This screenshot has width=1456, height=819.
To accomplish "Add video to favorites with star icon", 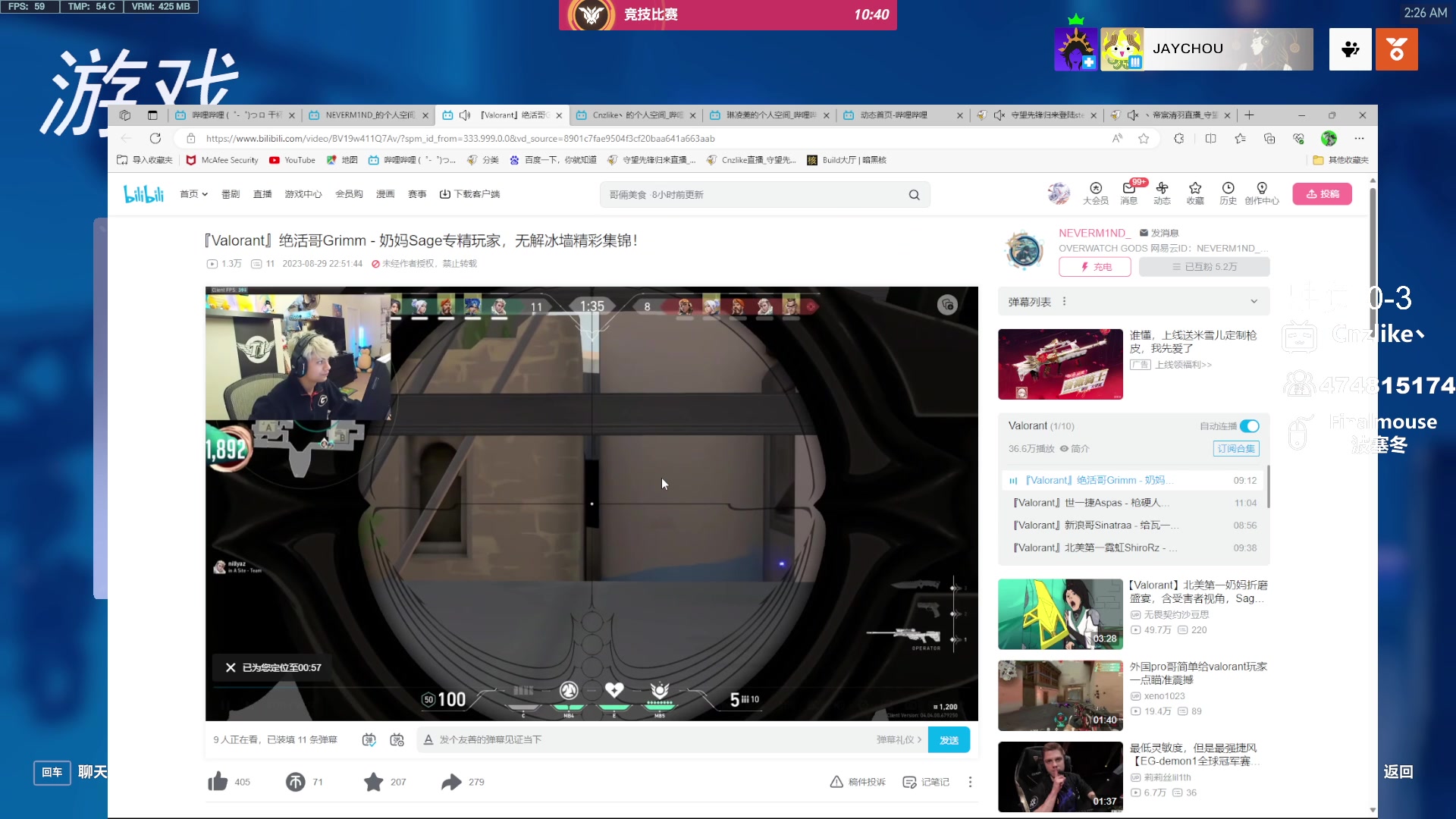I will point(373,782).
